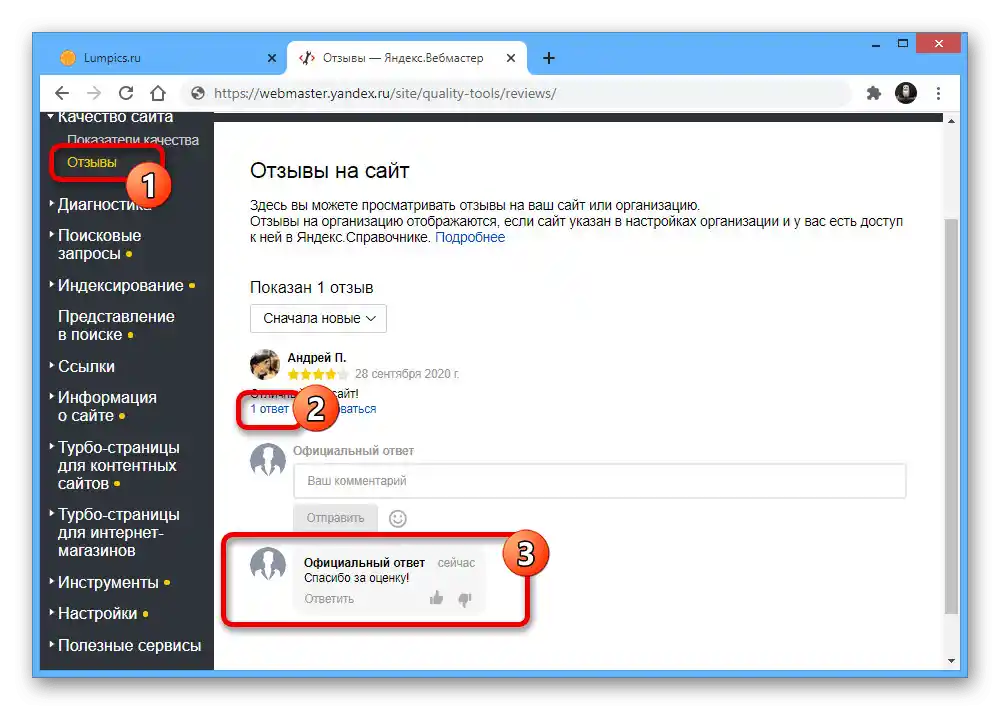Reload the page with the refresh icon
This screenshot has height=710, width=1000.
(x=126, y=93)
